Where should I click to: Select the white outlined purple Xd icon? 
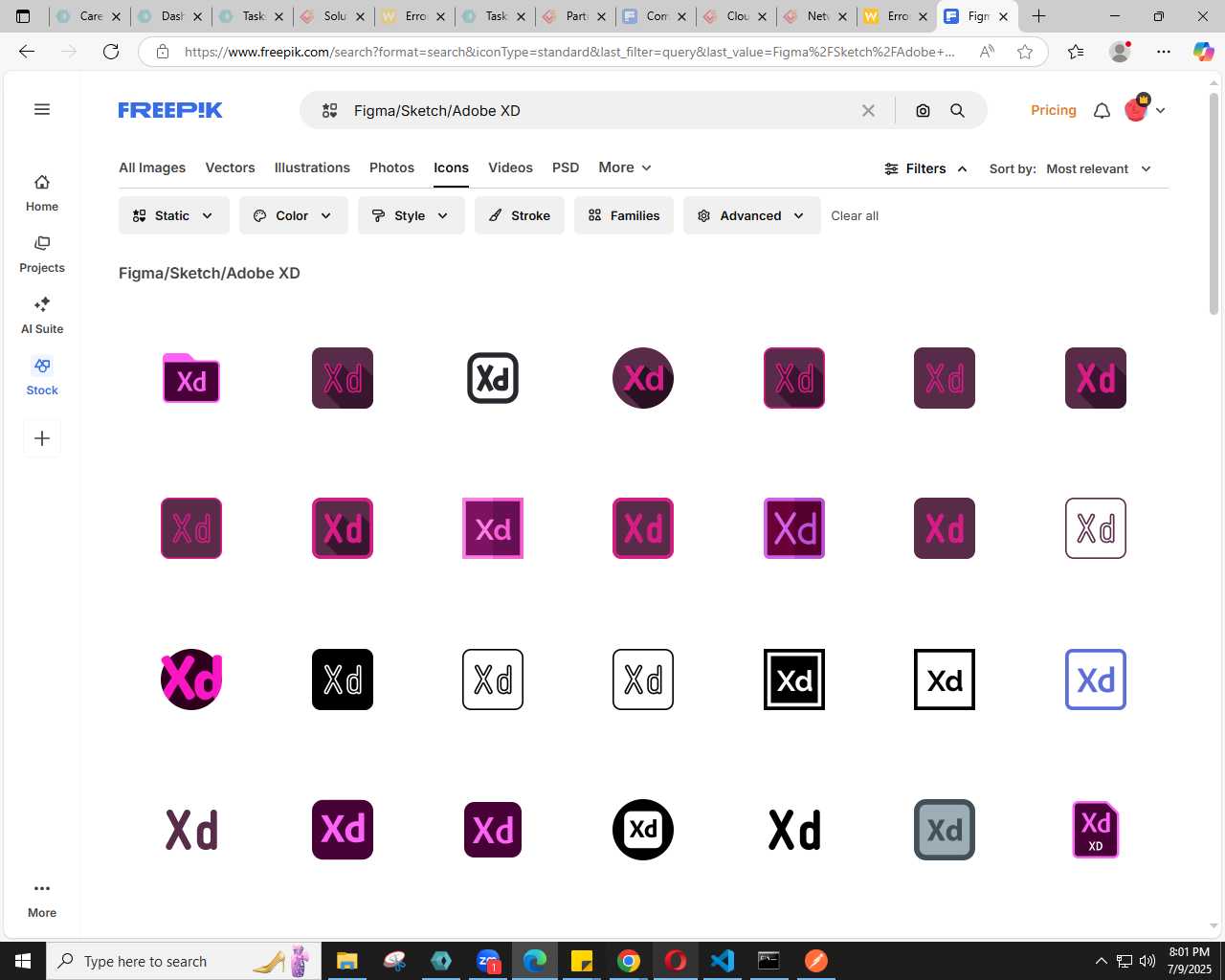pos(1096,528)
